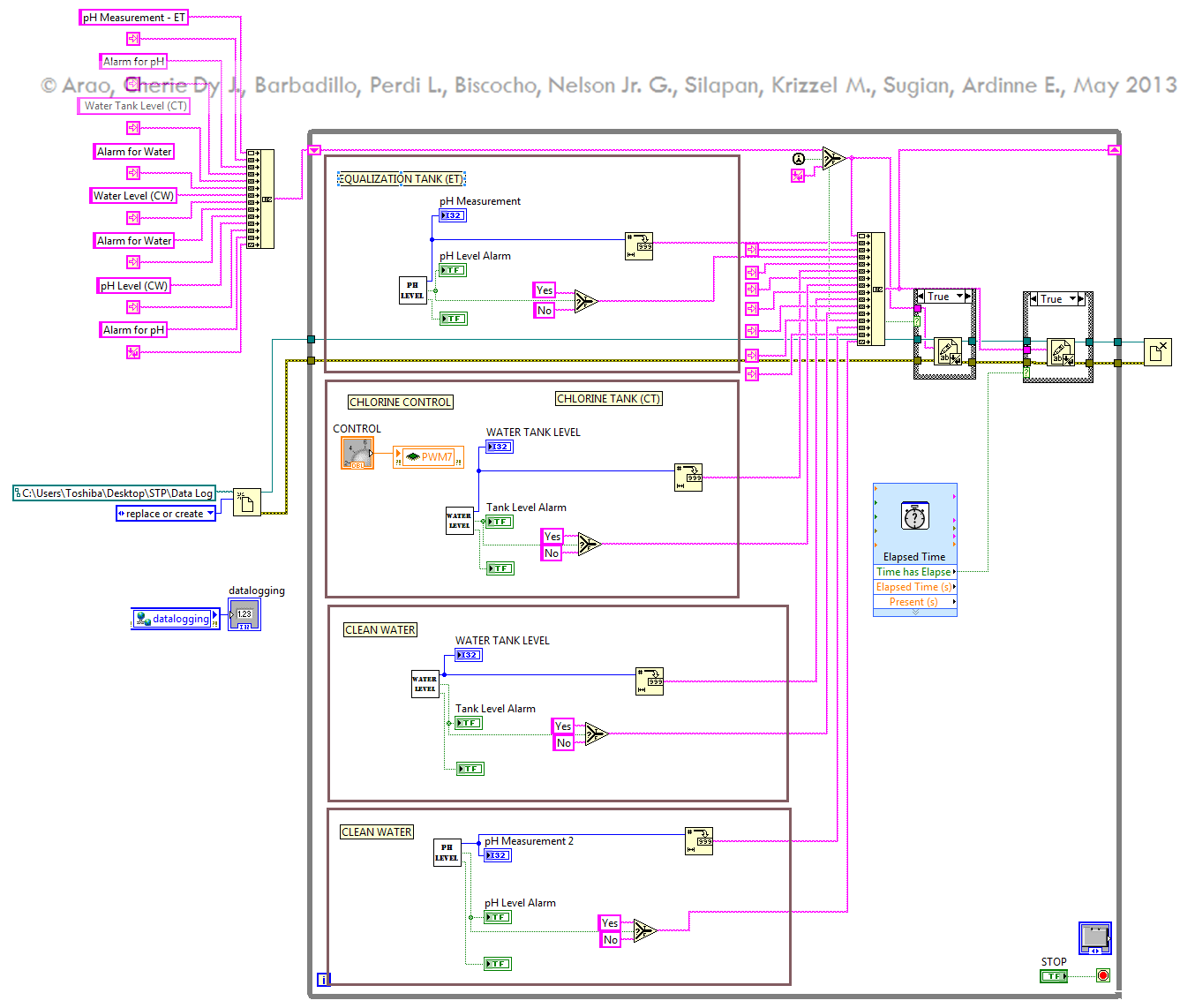Select the pH Level (CW) string constant
Viewport: 1195px width, 1008px height.
point(133,286)
